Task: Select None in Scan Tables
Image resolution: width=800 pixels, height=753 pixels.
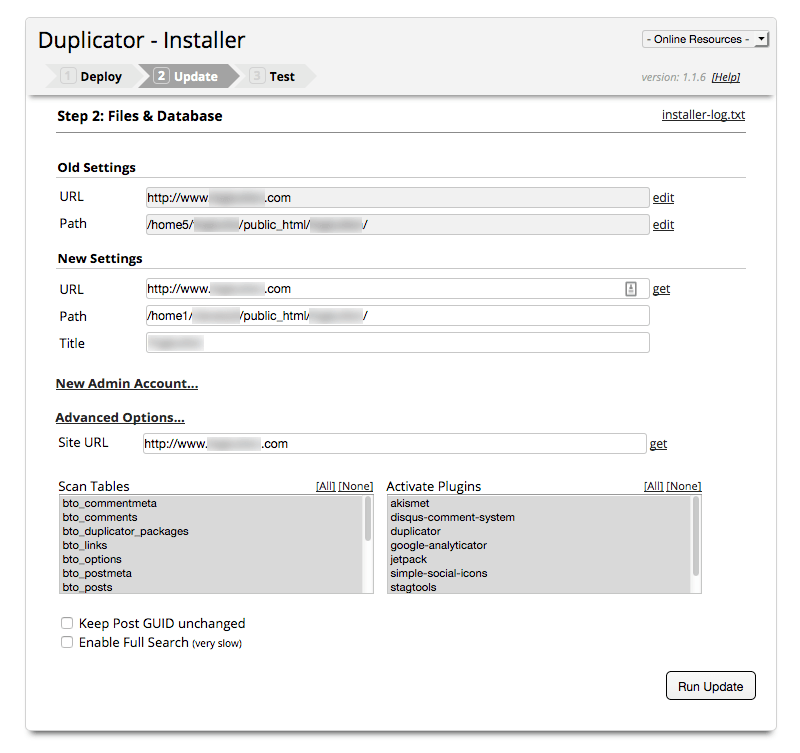Action: (x=356, y=486)
